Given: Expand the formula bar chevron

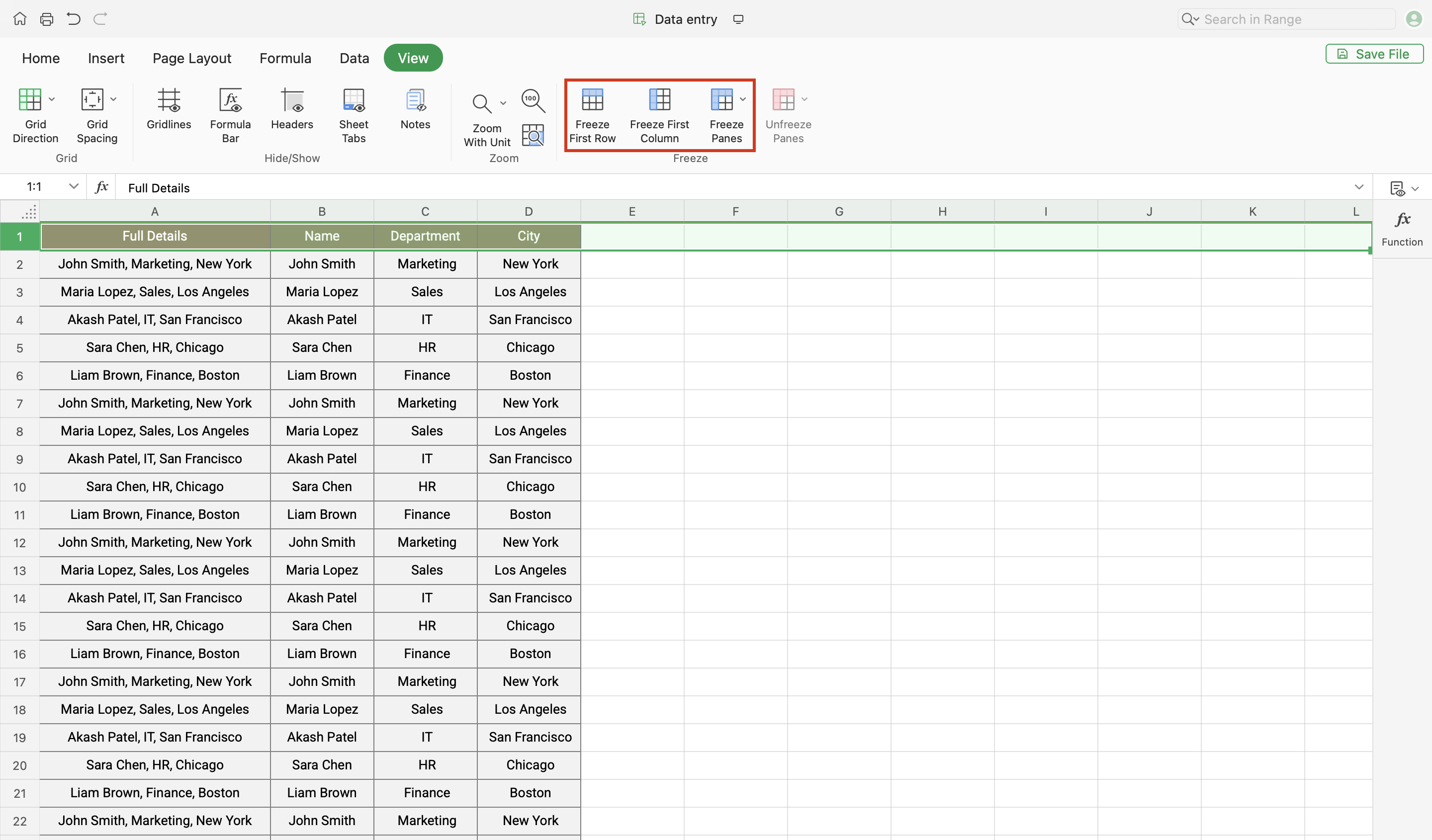Looking at the screenshot, I should [1359, 187].
